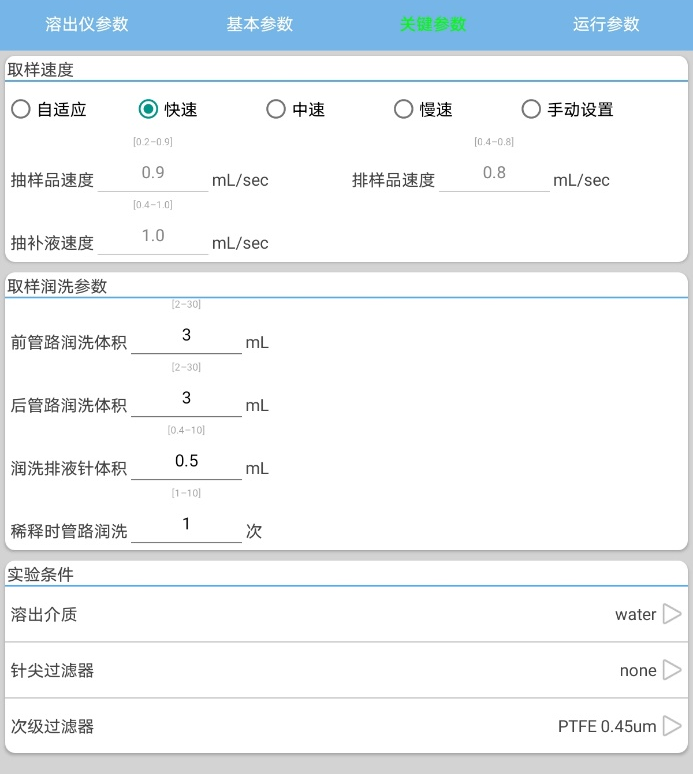
Task: Click the 取样速度 section heading
Action: point(40,70)
